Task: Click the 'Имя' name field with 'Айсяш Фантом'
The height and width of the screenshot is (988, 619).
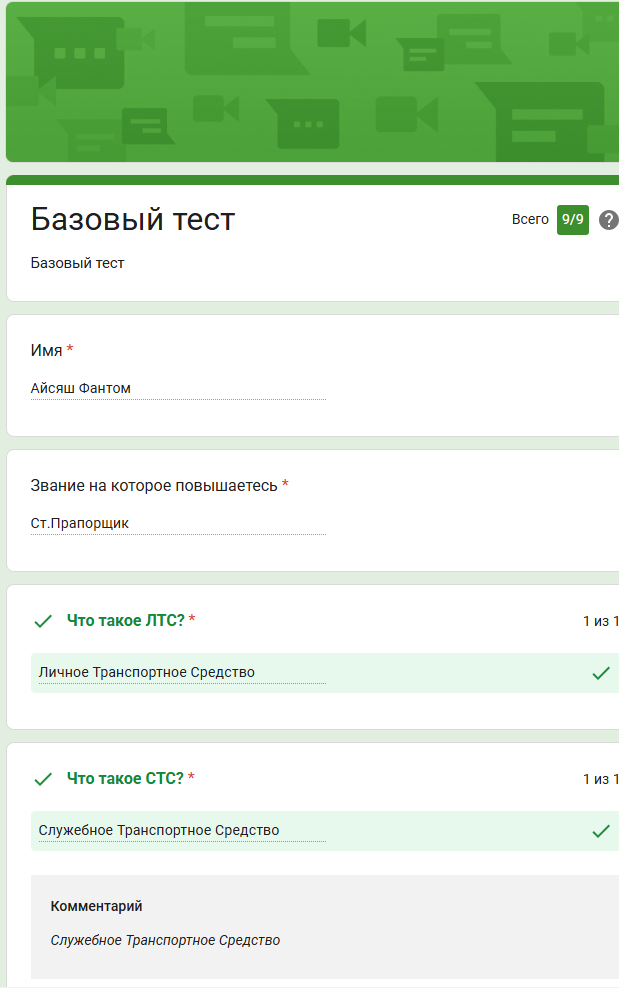Action: coord(178,388)
